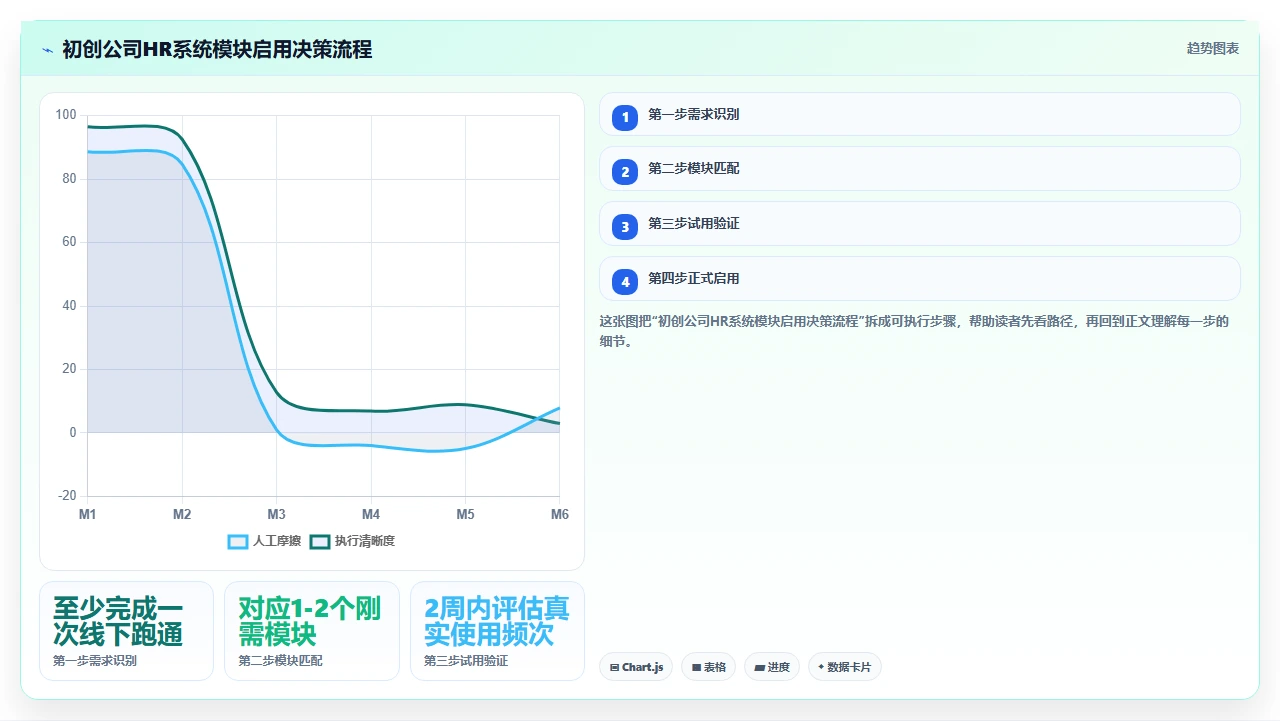Toggle the 执行清晰度 legend swatch
The height and width of the screenshot is (721, 1280).
(320, 541)
